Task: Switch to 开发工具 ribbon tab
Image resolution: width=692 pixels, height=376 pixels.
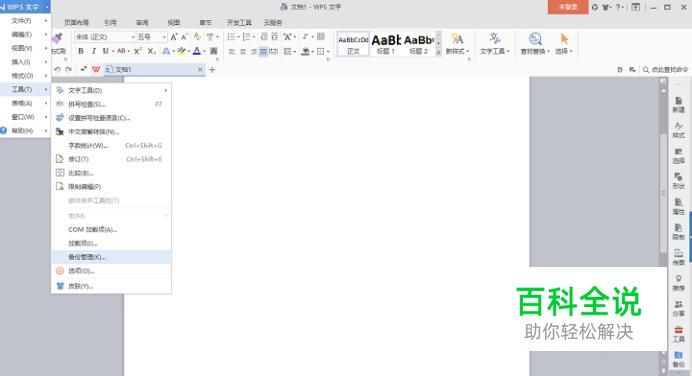Action: coord(239,23)
